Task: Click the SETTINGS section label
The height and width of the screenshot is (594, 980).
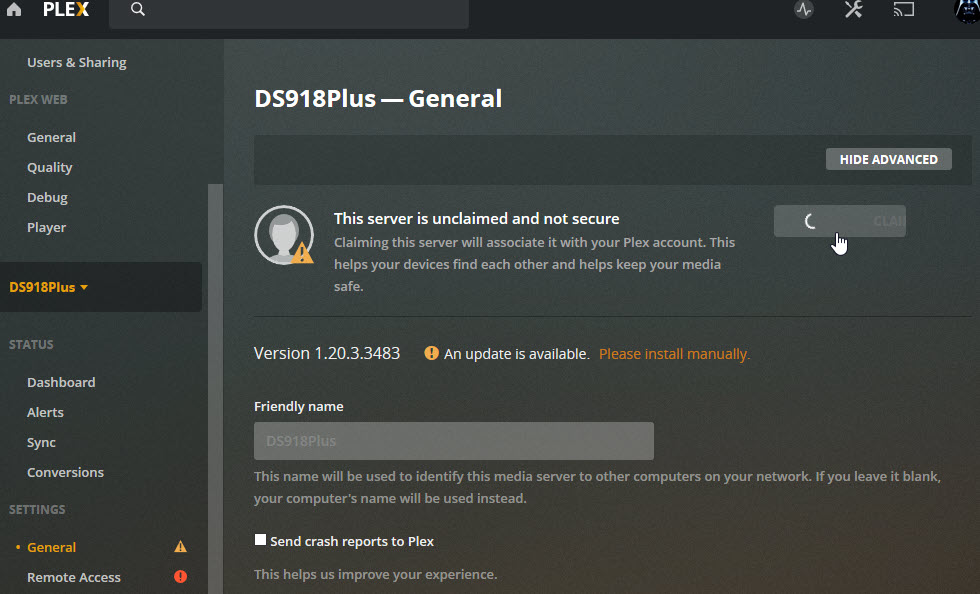Action: click(x=37, y=510)
